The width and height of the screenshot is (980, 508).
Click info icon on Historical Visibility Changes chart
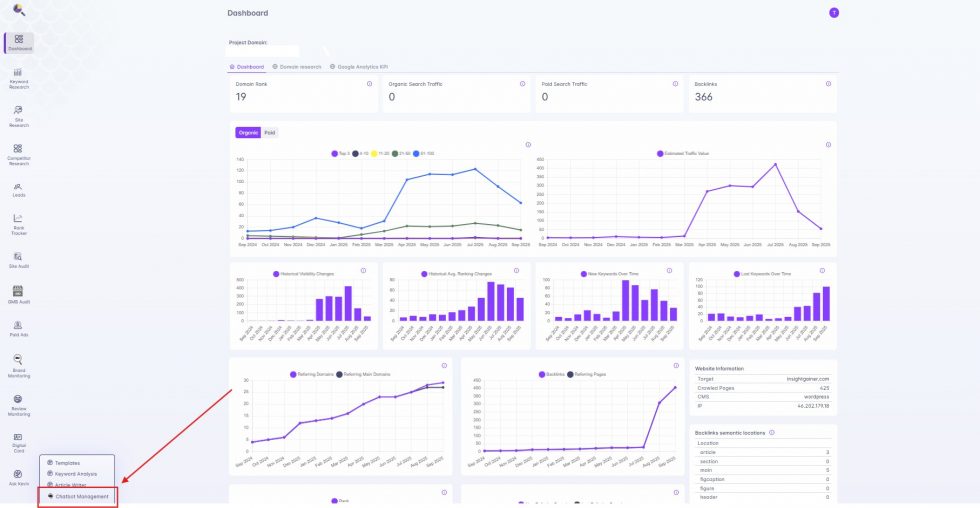tap(363, 271)
